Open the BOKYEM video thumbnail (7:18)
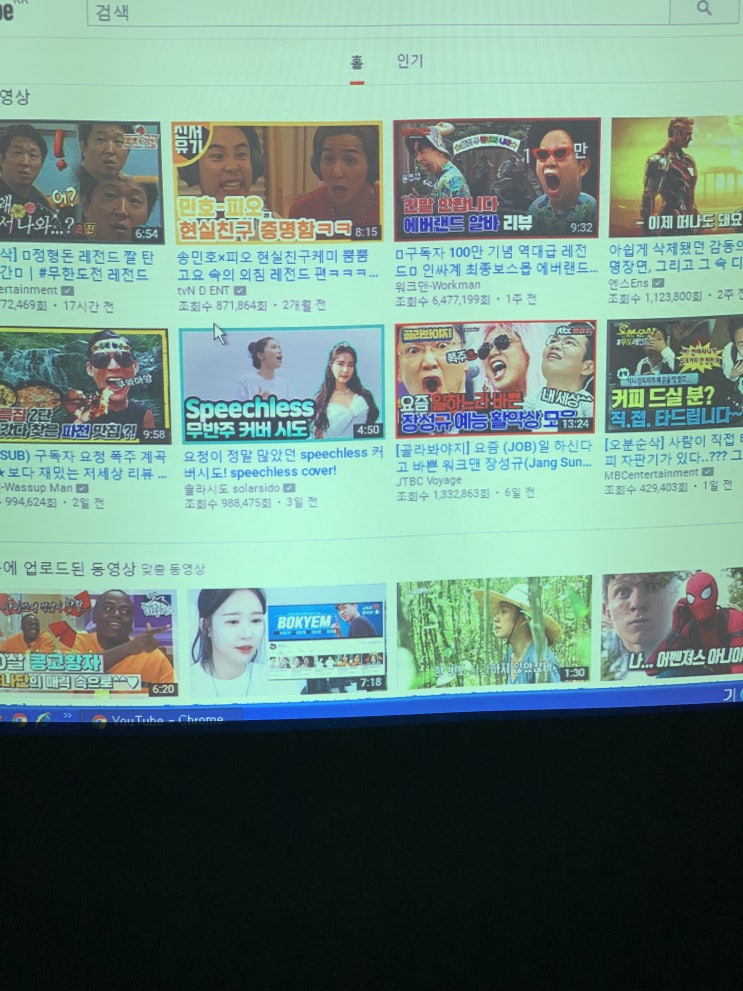This screenshot has width=743, height=991. pos(287,640)
